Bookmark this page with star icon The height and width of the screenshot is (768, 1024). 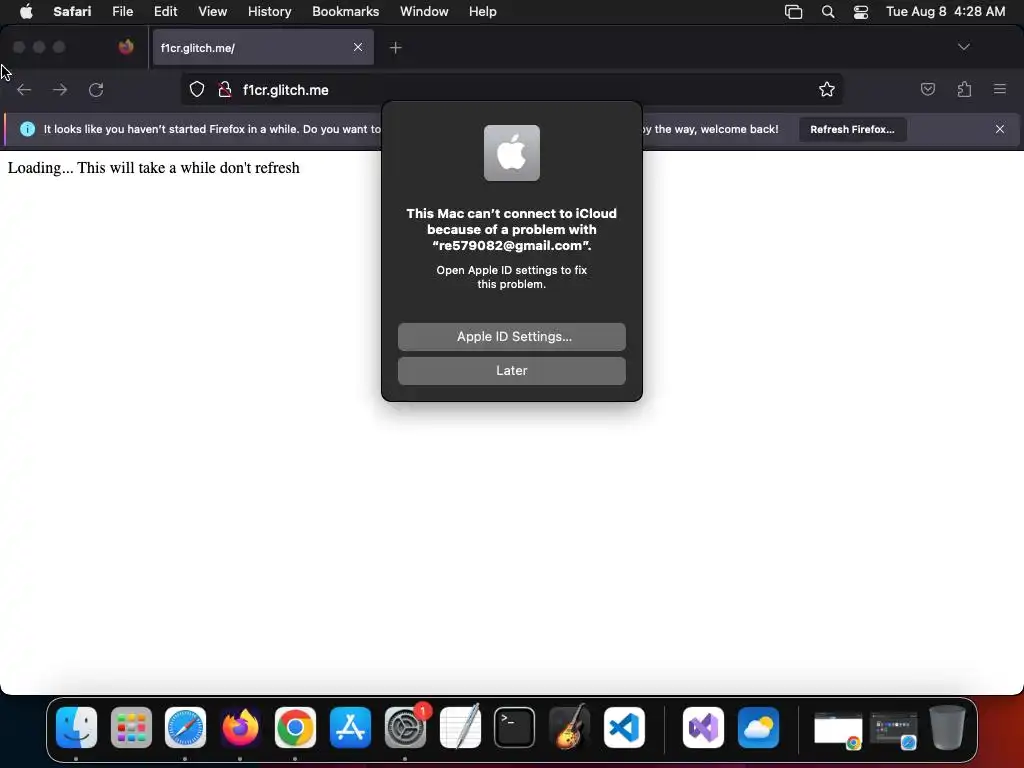tap(826, 89)
